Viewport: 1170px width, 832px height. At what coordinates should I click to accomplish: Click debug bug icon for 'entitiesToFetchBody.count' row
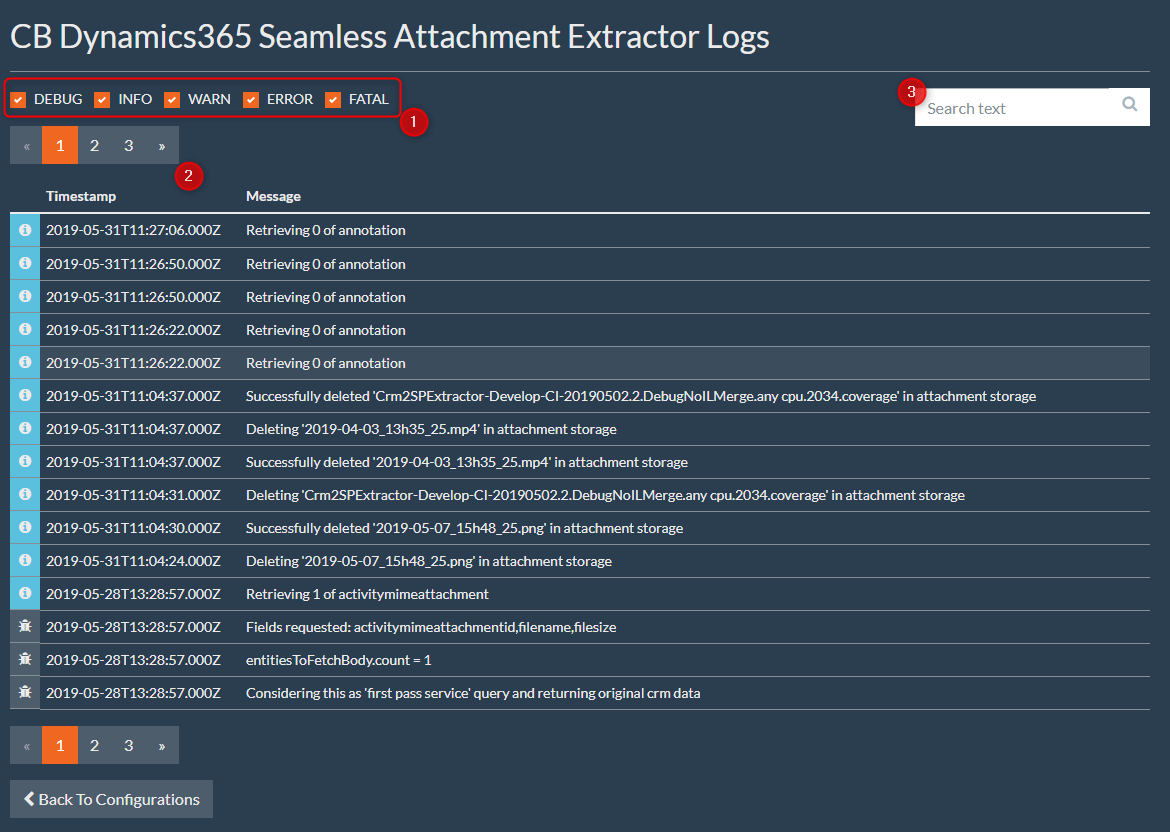25,659
